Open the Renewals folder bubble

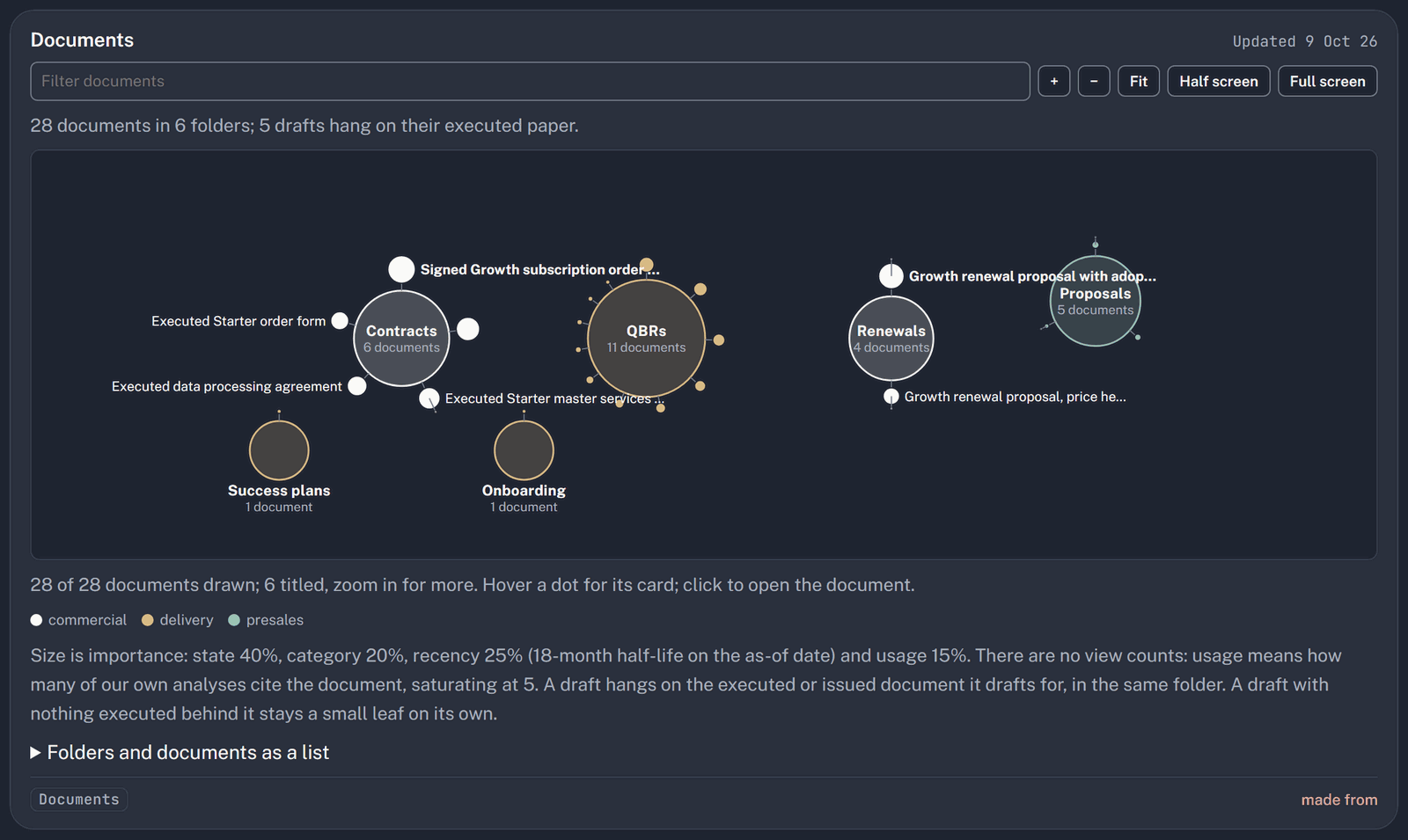point(891,339)
